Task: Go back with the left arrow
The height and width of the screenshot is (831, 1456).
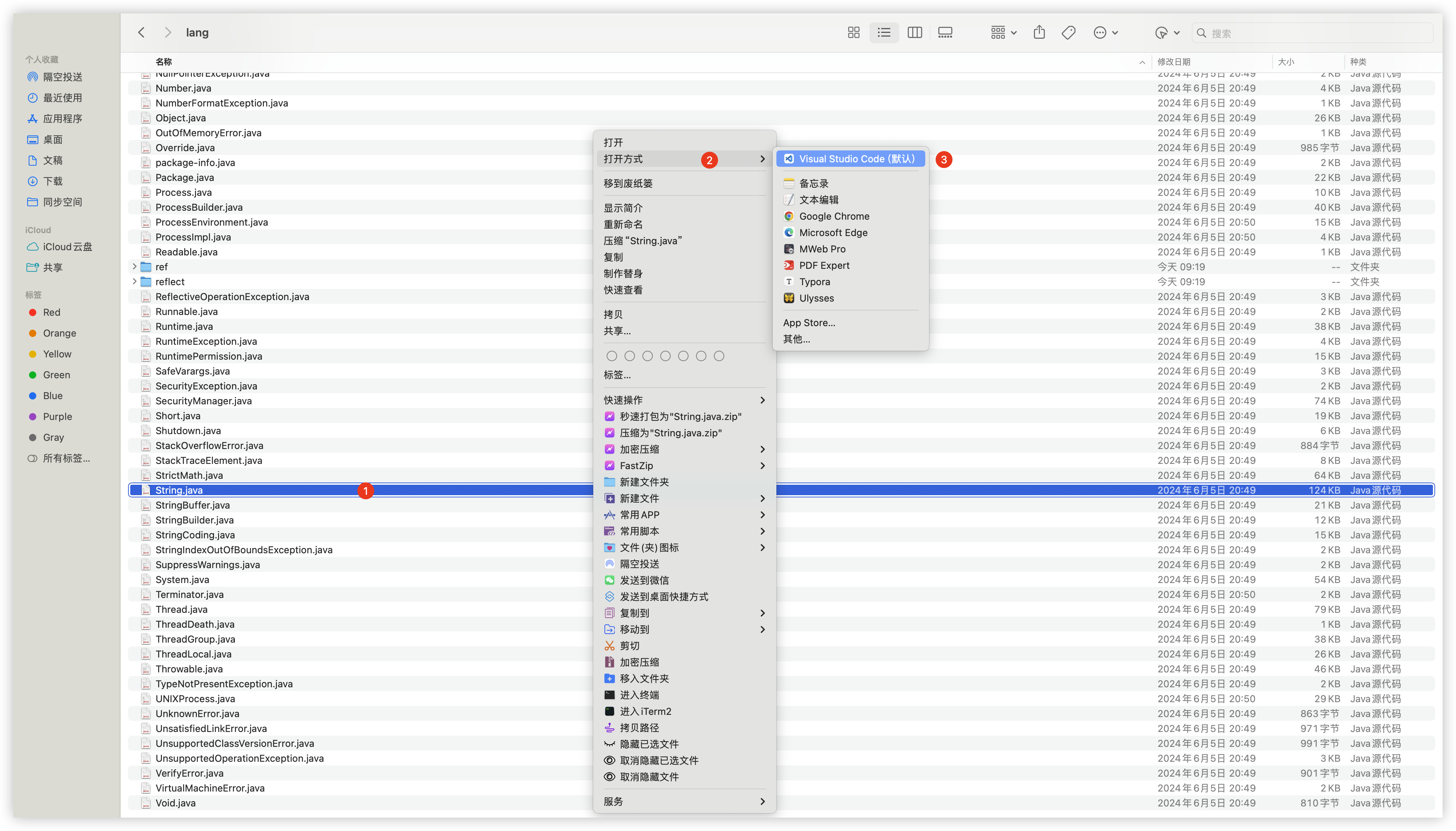Action: click(x=141, y=32)
